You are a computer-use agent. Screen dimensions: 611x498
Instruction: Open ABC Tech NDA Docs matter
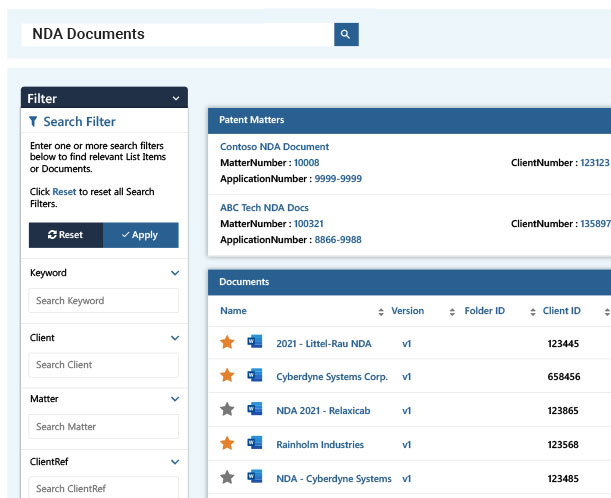(x=264, y=208)
